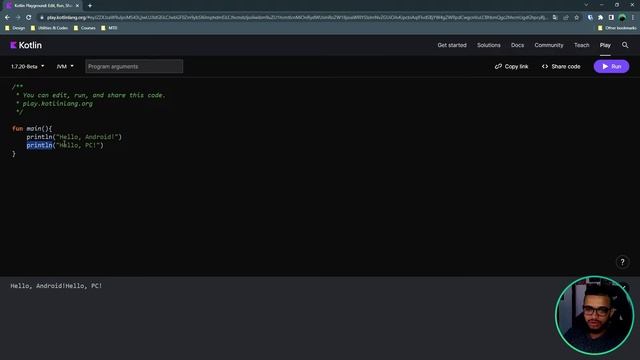Click the "Hello, Android!" string in code

87,137
